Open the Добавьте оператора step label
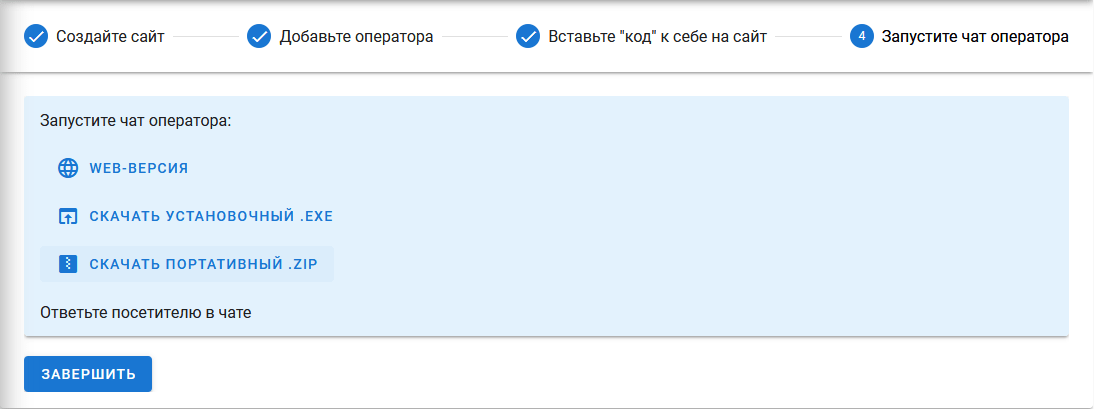Screen dimensions: 1094x409 point(356,37)
